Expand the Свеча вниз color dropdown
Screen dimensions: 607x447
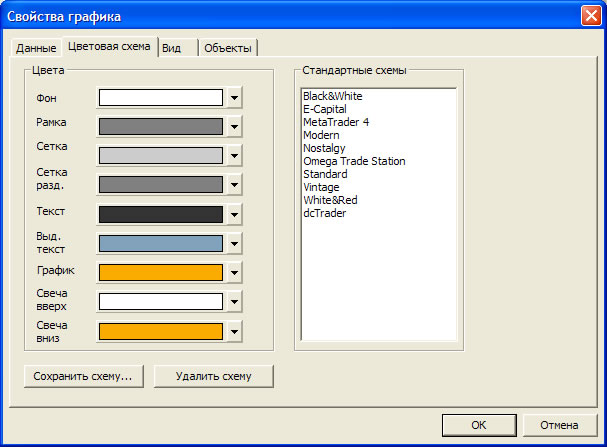coord(234,331)
